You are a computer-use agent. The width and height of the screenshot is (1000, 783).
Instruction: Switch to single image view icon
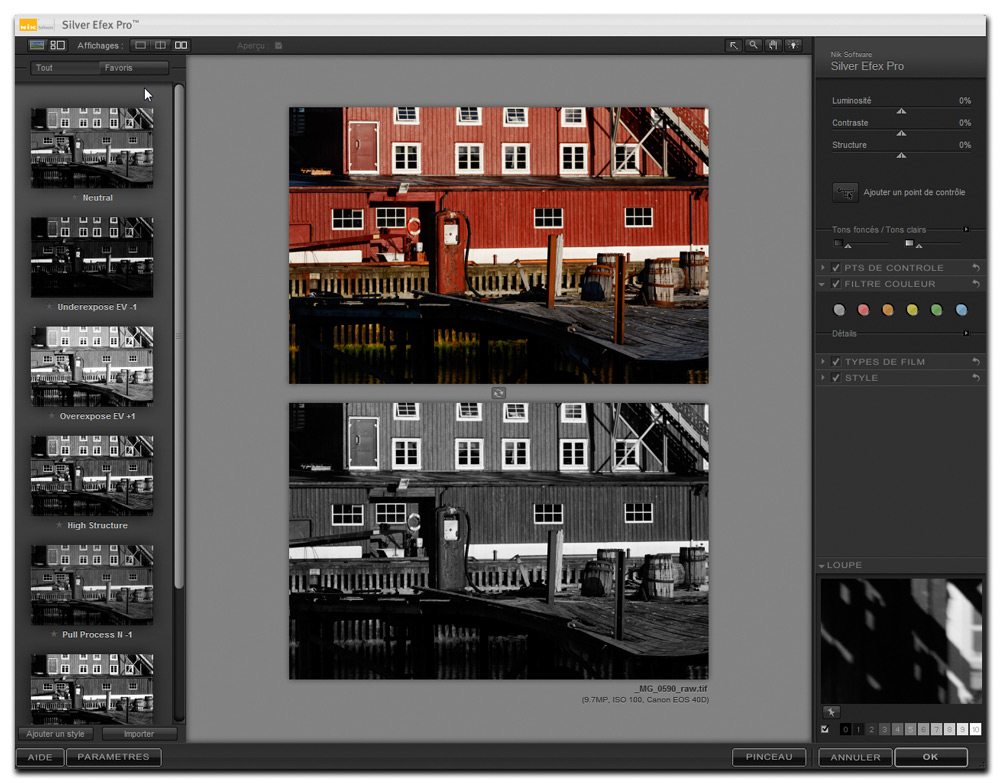click(x=140, y=45)
